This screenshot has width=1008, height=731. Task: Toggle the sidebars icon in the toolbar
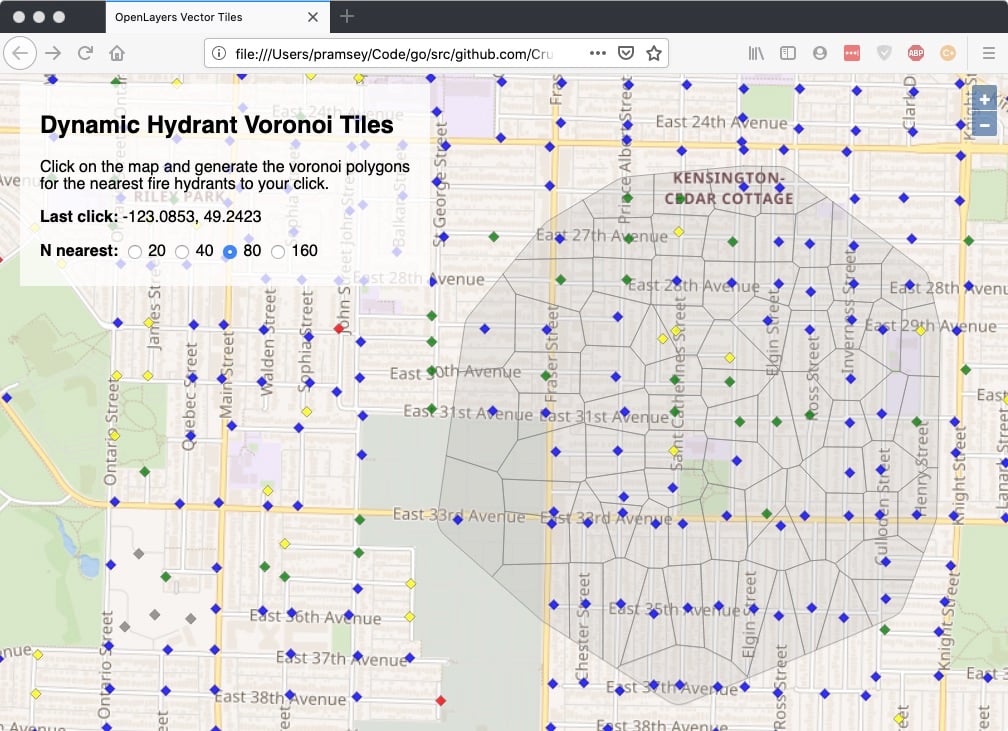[786, 53]
